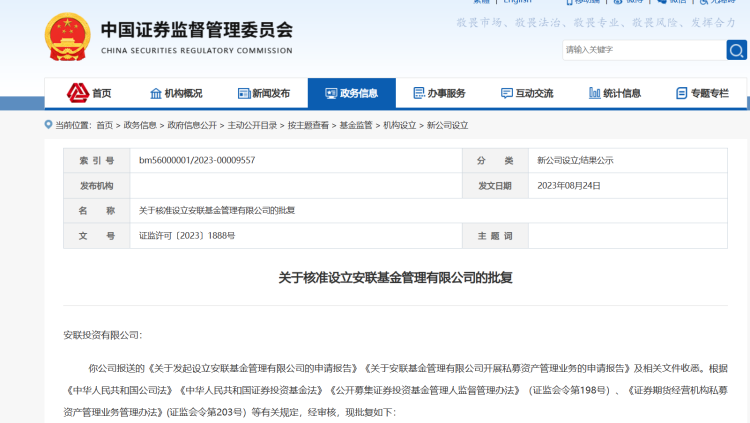
Task: Open the 统计信息 navigation tab
Action: tap(615, 93)
